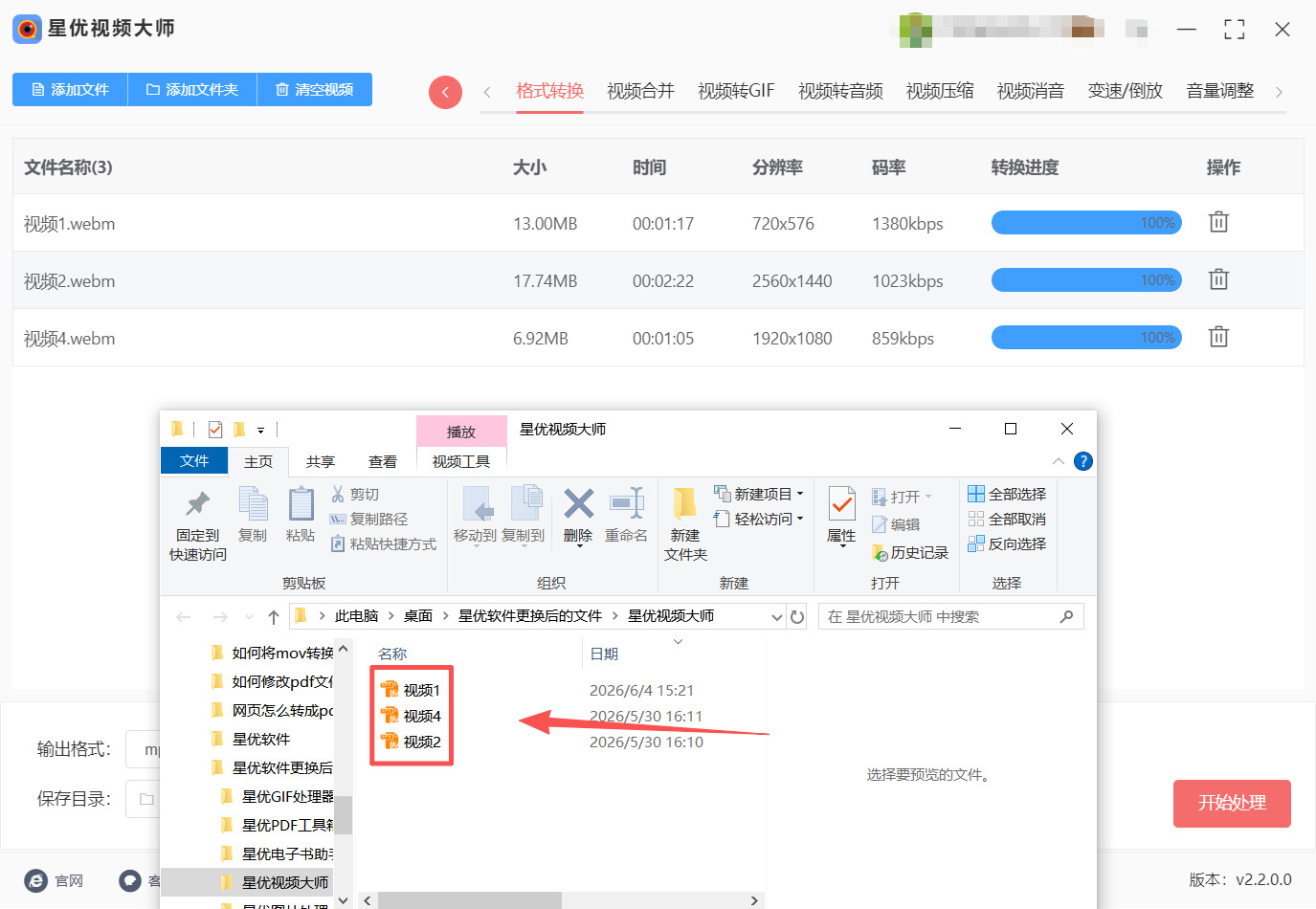
Task: Click the 粘贴 clipboard icon in Explorer
Action: pyautogui.click(x=301, y=503)
